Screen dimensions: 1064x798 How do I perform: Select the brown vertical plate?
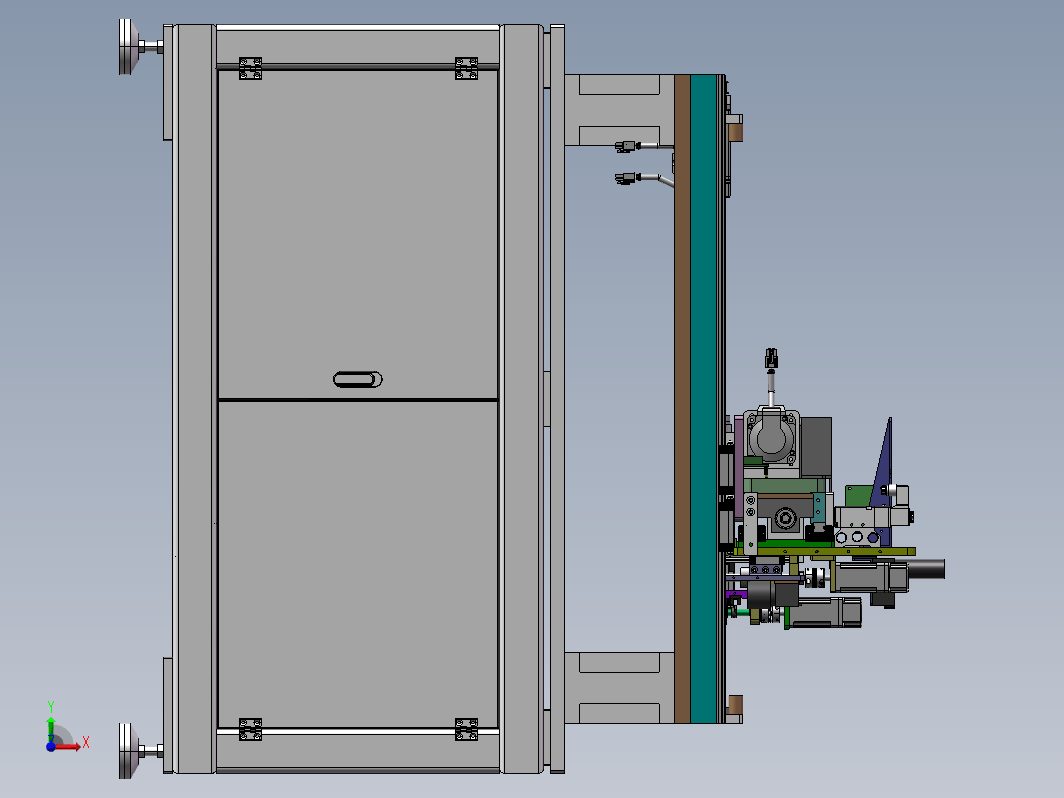(682, 399)
